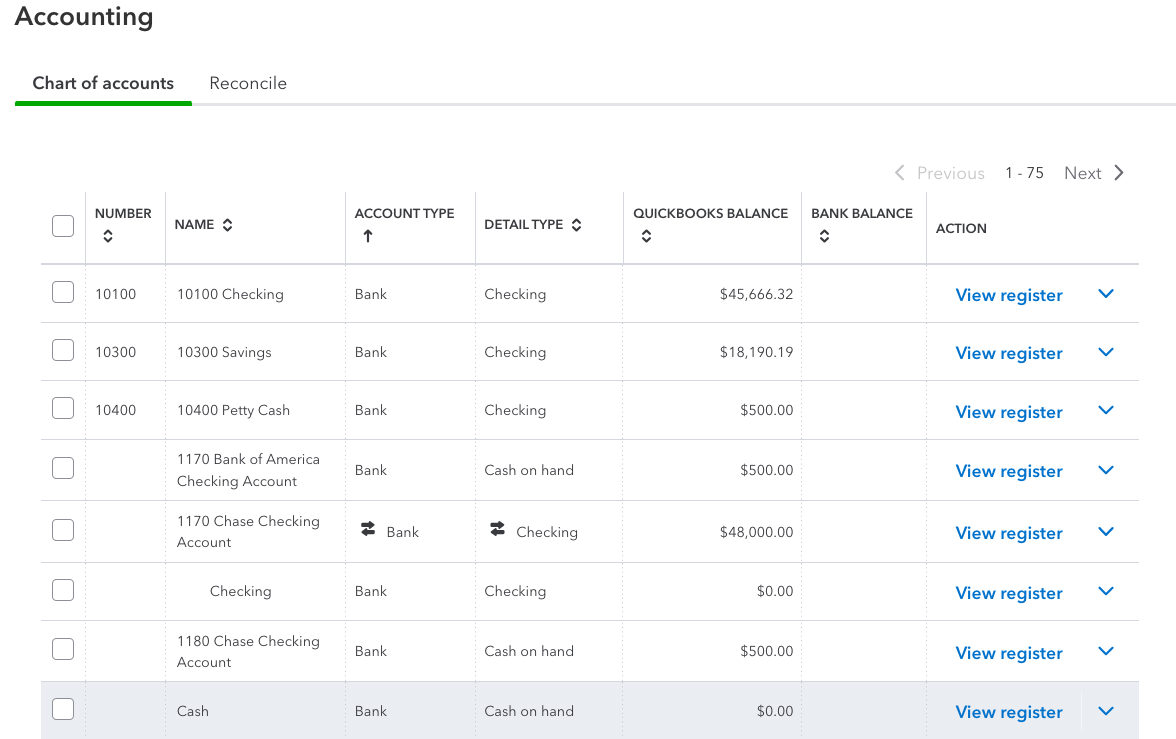Open action menu arrow for Cash account
Viewport: 1176px width, 739px height.
tap(1106, 711)
